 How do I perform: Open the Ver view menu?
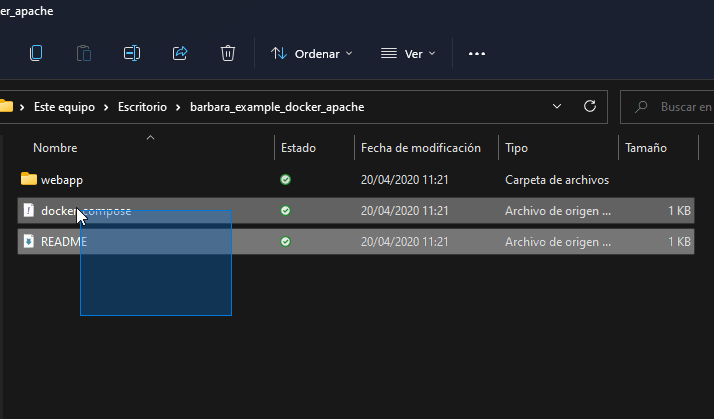408,54
